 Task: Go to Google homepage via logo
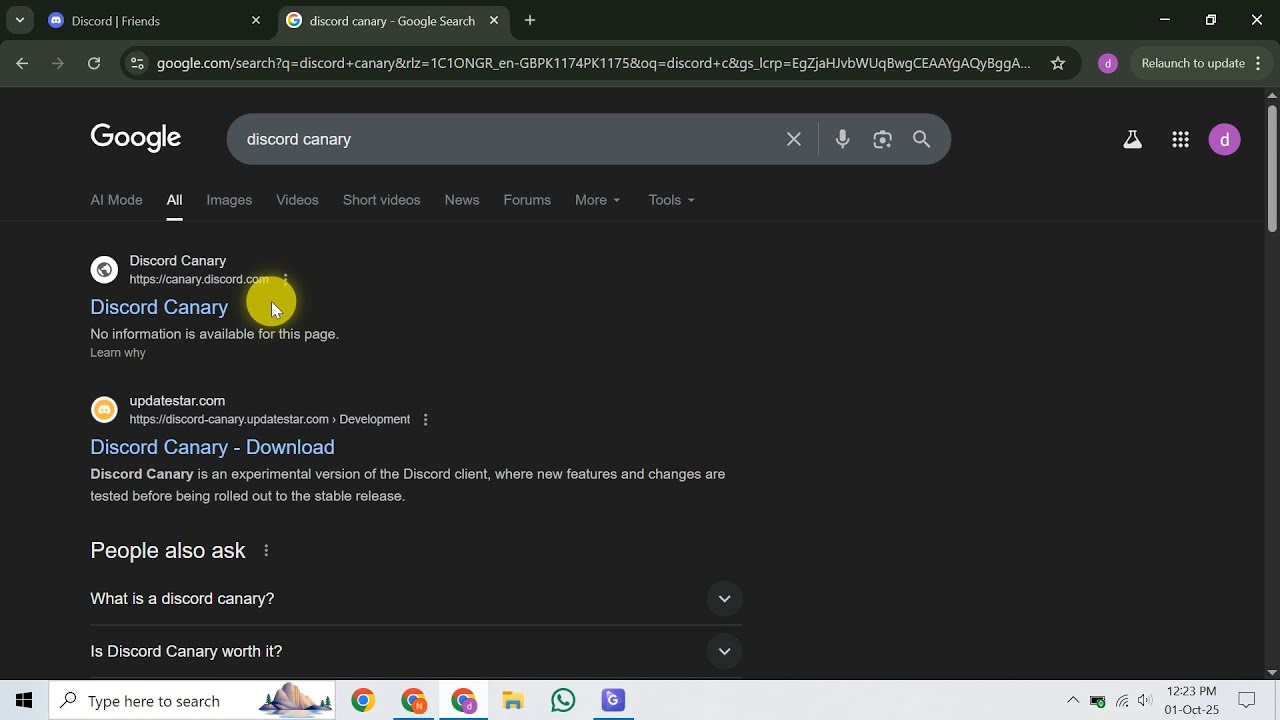click(x=136, y=138)
